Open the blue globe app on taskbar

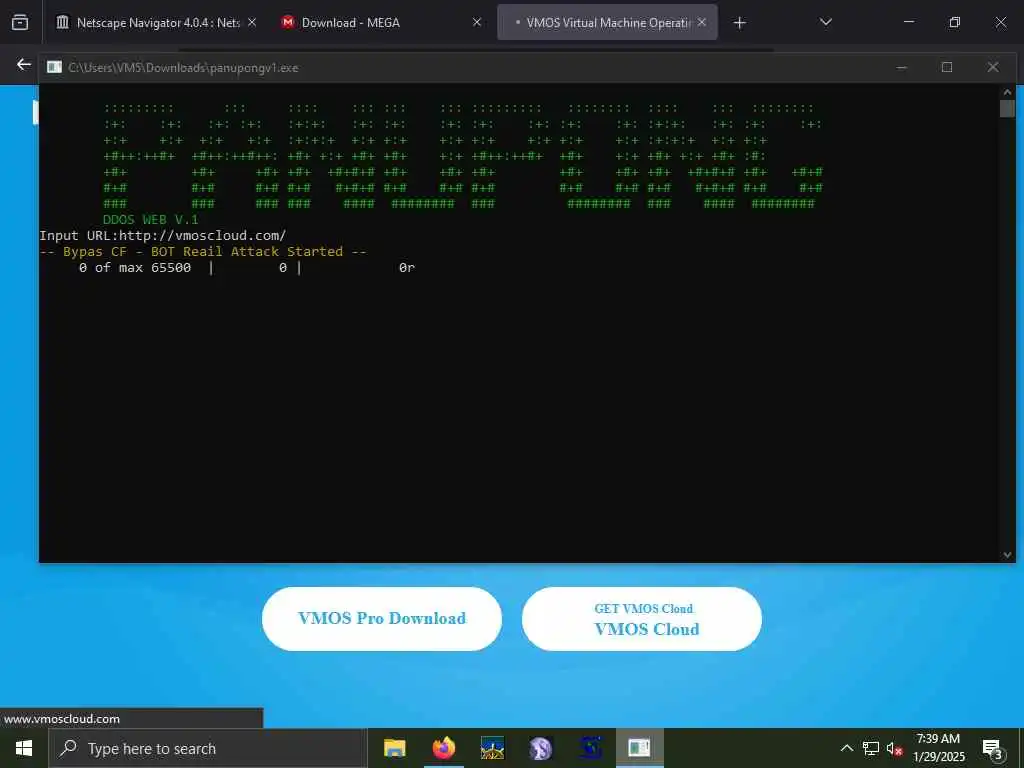[x=590, y=748]
